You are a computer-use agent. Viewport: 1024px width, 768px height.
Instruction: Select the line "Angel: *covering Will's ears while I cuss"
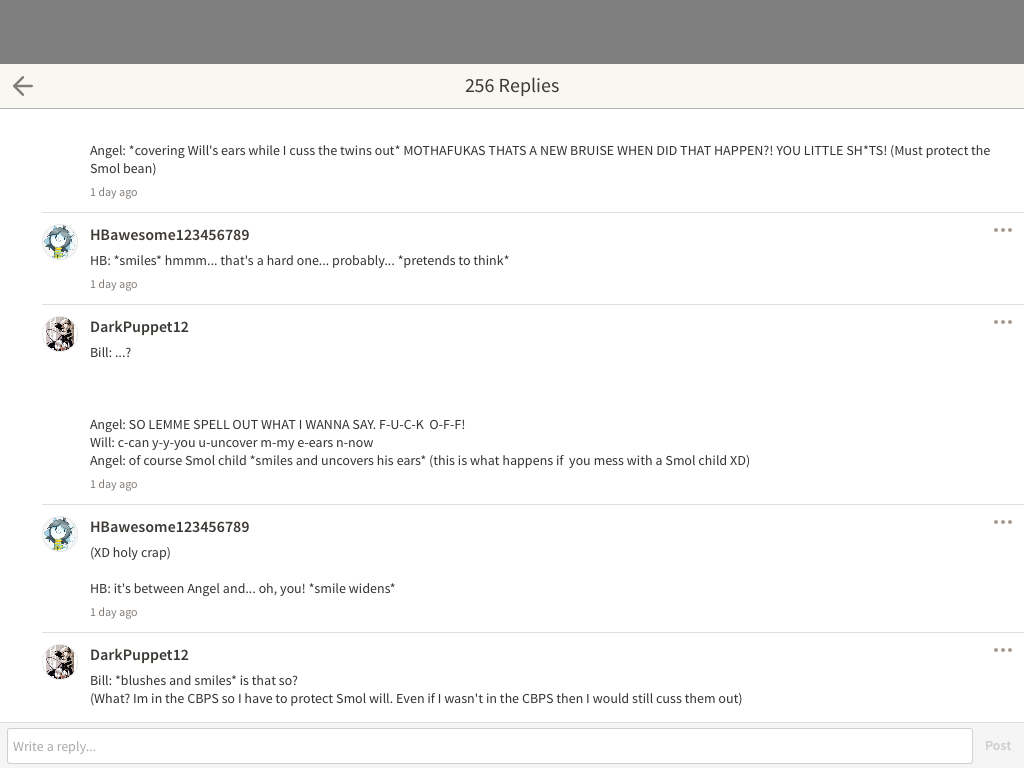click(540, 159)
